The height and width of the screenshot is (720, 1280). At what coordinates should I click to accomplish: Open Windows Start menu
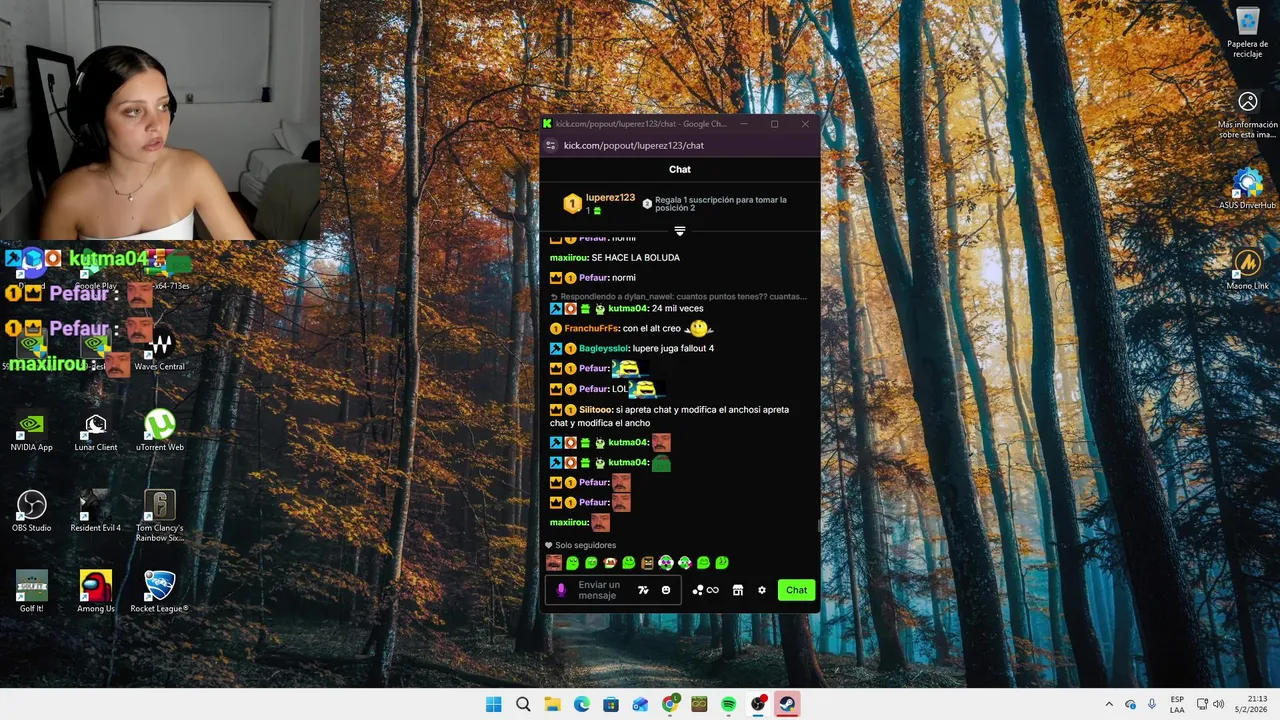[494, 704]
